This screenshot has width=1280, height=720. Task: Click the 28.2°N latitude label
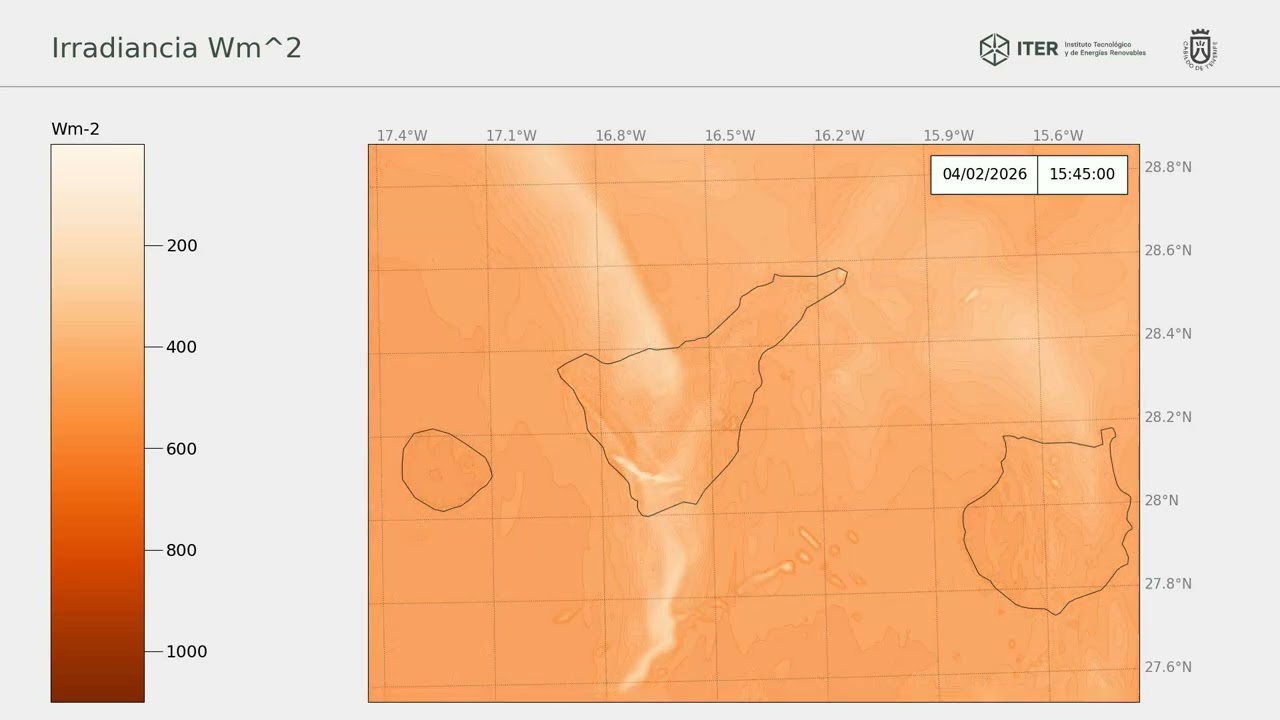point(1168,417)
